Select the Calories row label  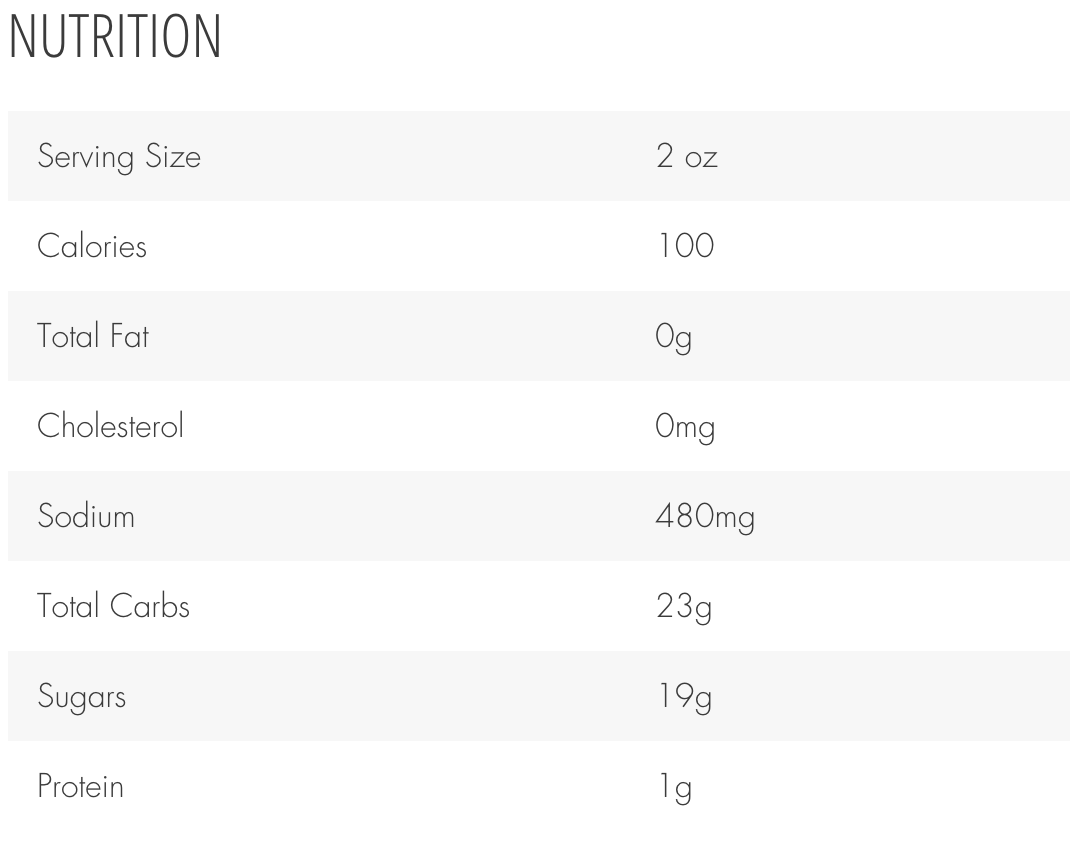click(x=92, y=246)
